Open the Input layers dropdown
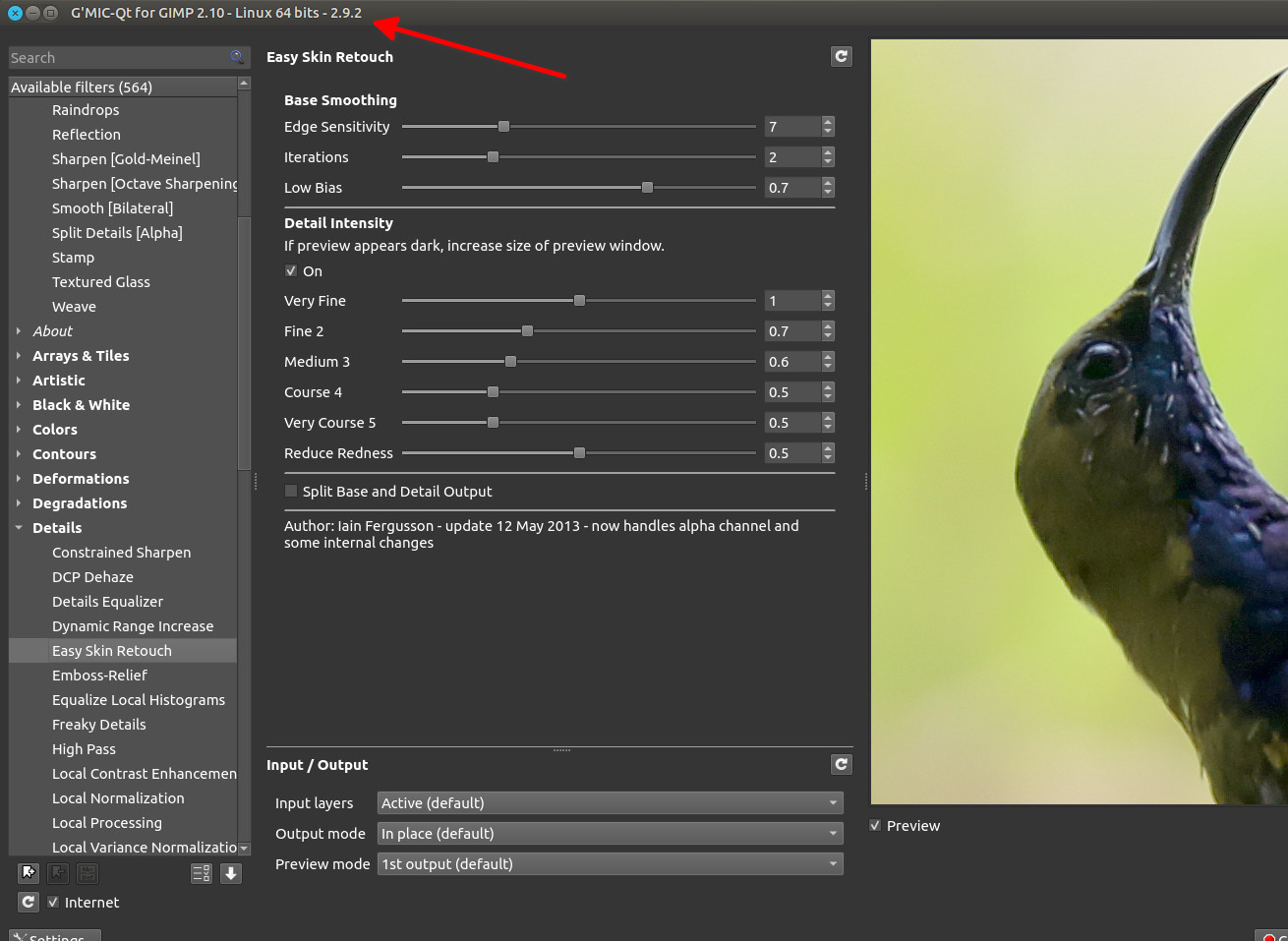1288x941 pixels. pyautogui.click(x=610, y=803)
